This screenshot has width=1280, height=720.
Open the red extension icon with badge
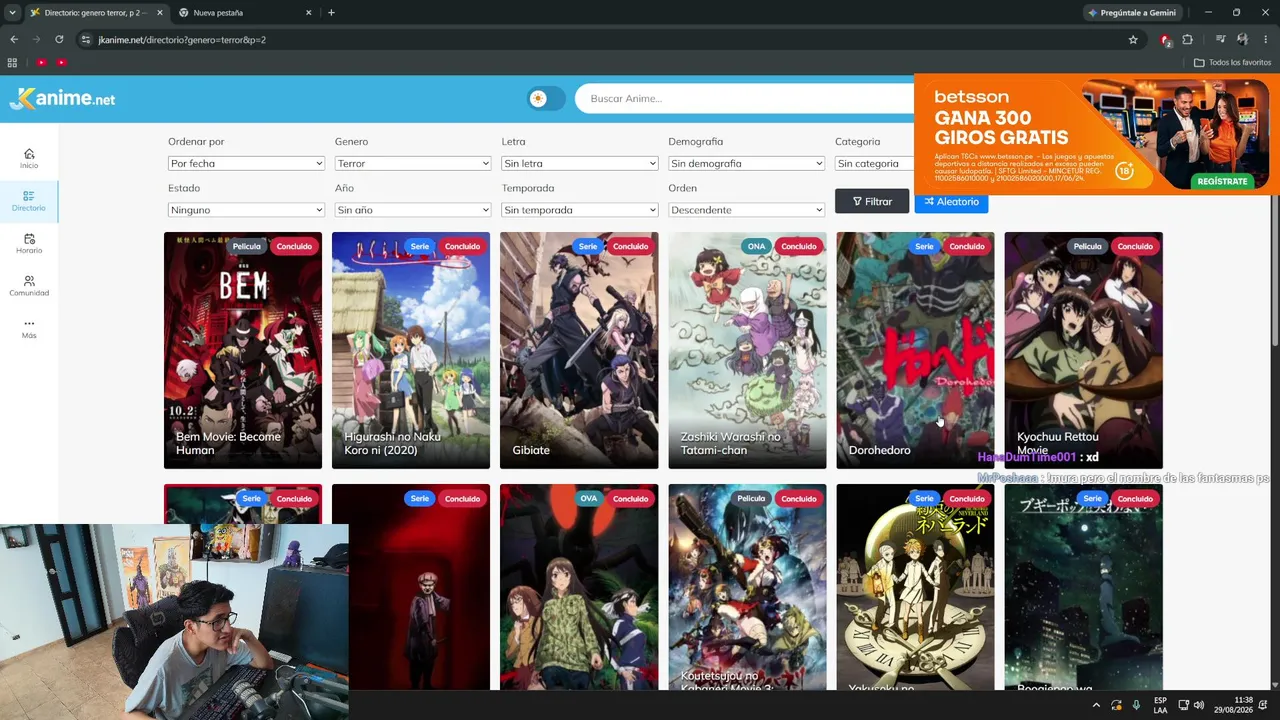(x=1165, y=40)
